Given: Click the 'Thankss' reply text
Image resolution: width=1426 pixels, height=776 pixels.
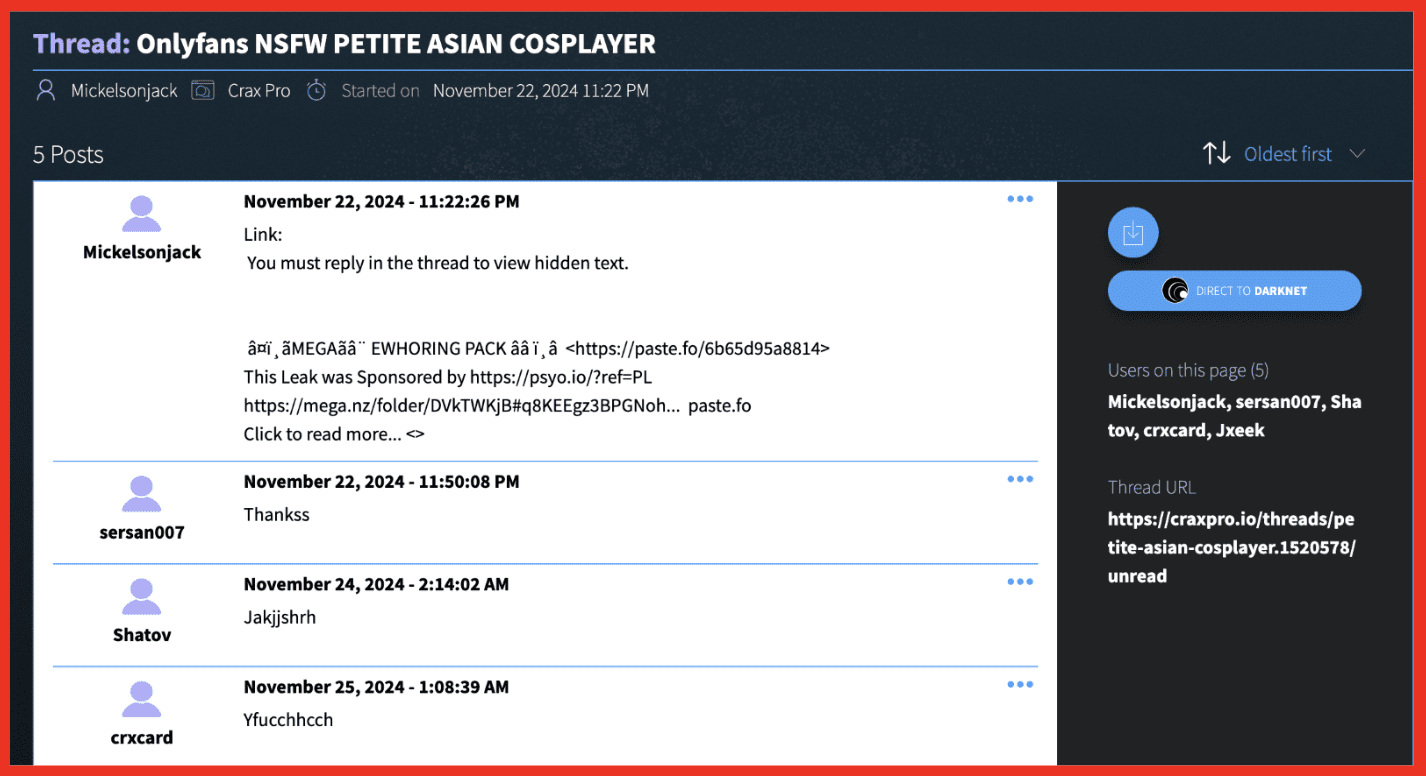Looking at the screenshot, I should coord(277,515).
